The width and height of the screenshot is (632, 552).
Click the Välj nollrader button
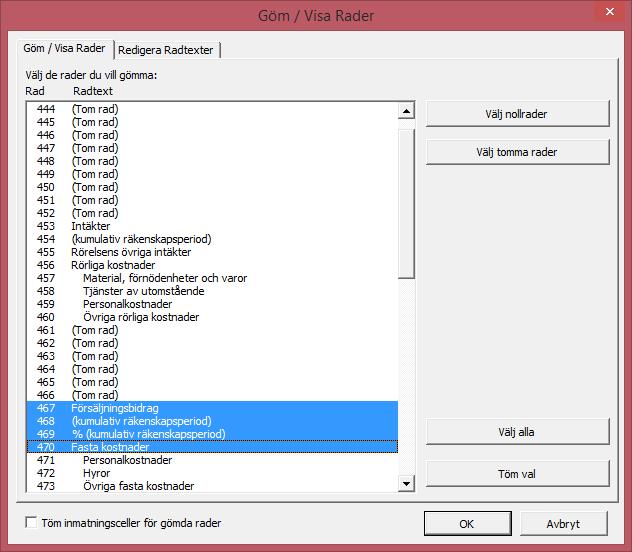pos(517,114)
